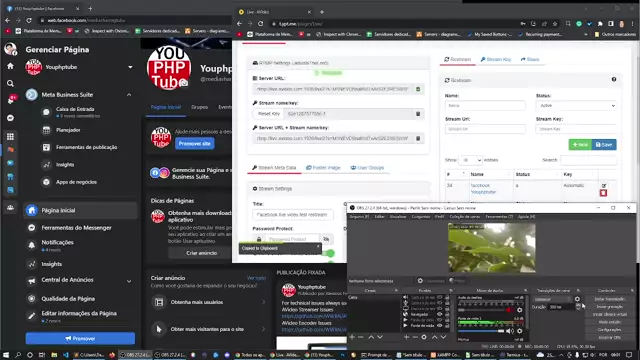Collapse the Meta Business Suite section
Image resolution: width=640 pixels, height=360 pixels.
tap(129, 95)
